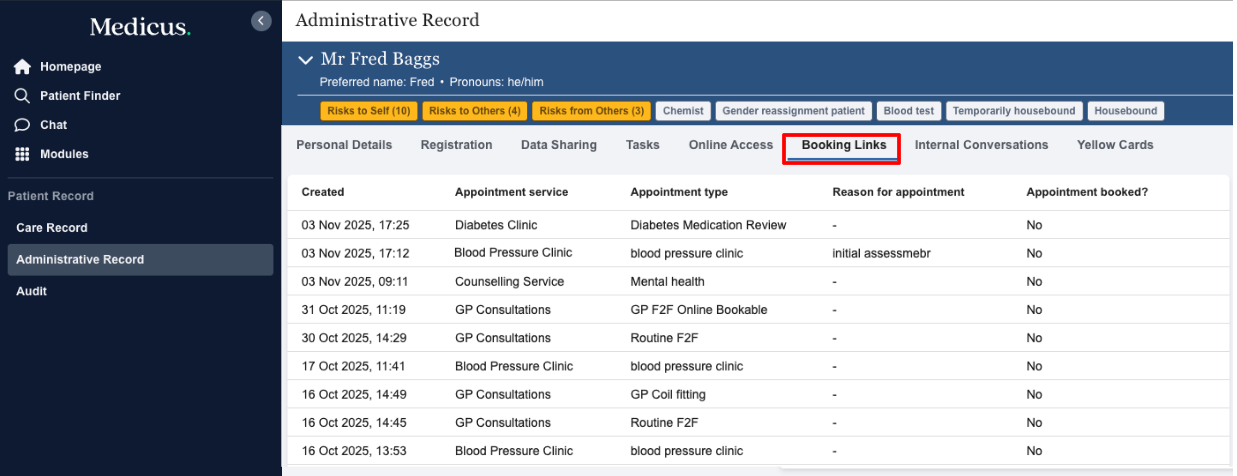Click the Created column header
1237x476 pixels.
click(x=323, y=192)
